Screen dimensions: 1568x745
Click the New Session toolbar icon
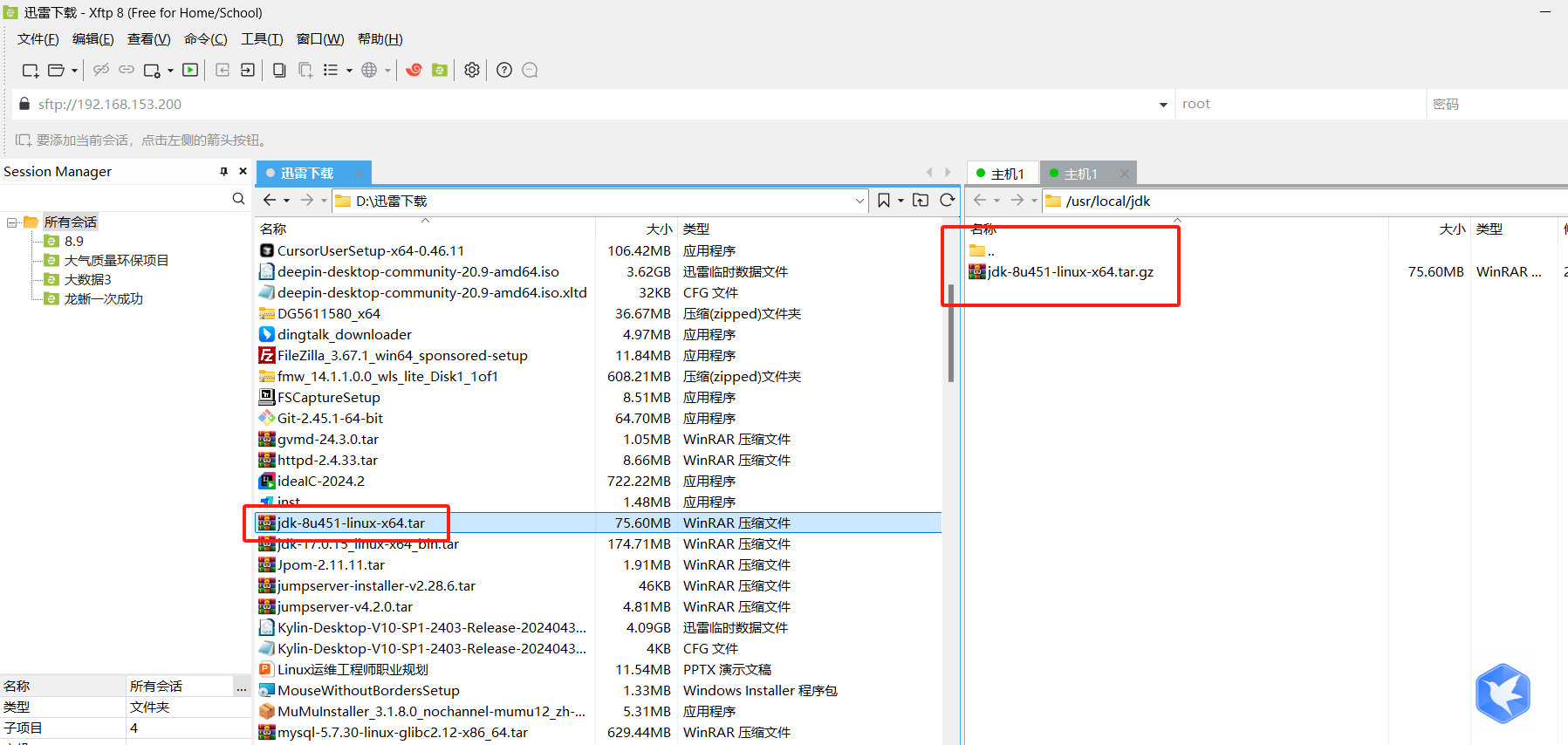(30, 70)
